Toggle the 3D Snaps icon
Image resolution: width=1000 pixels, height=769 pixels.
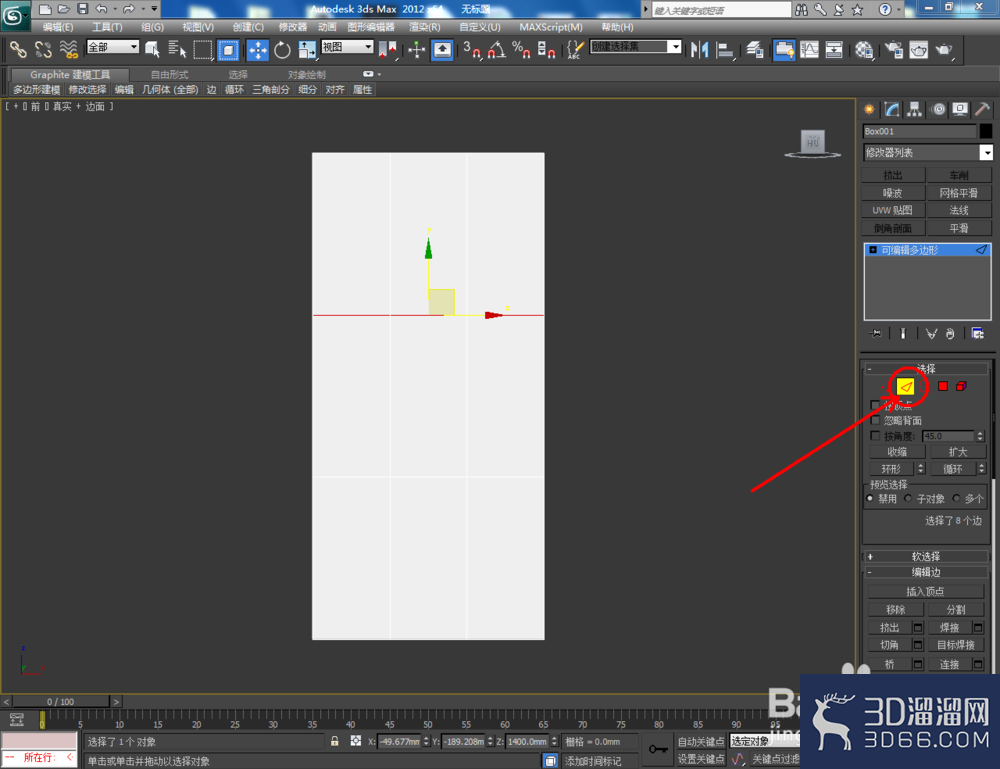pos(472,50)
